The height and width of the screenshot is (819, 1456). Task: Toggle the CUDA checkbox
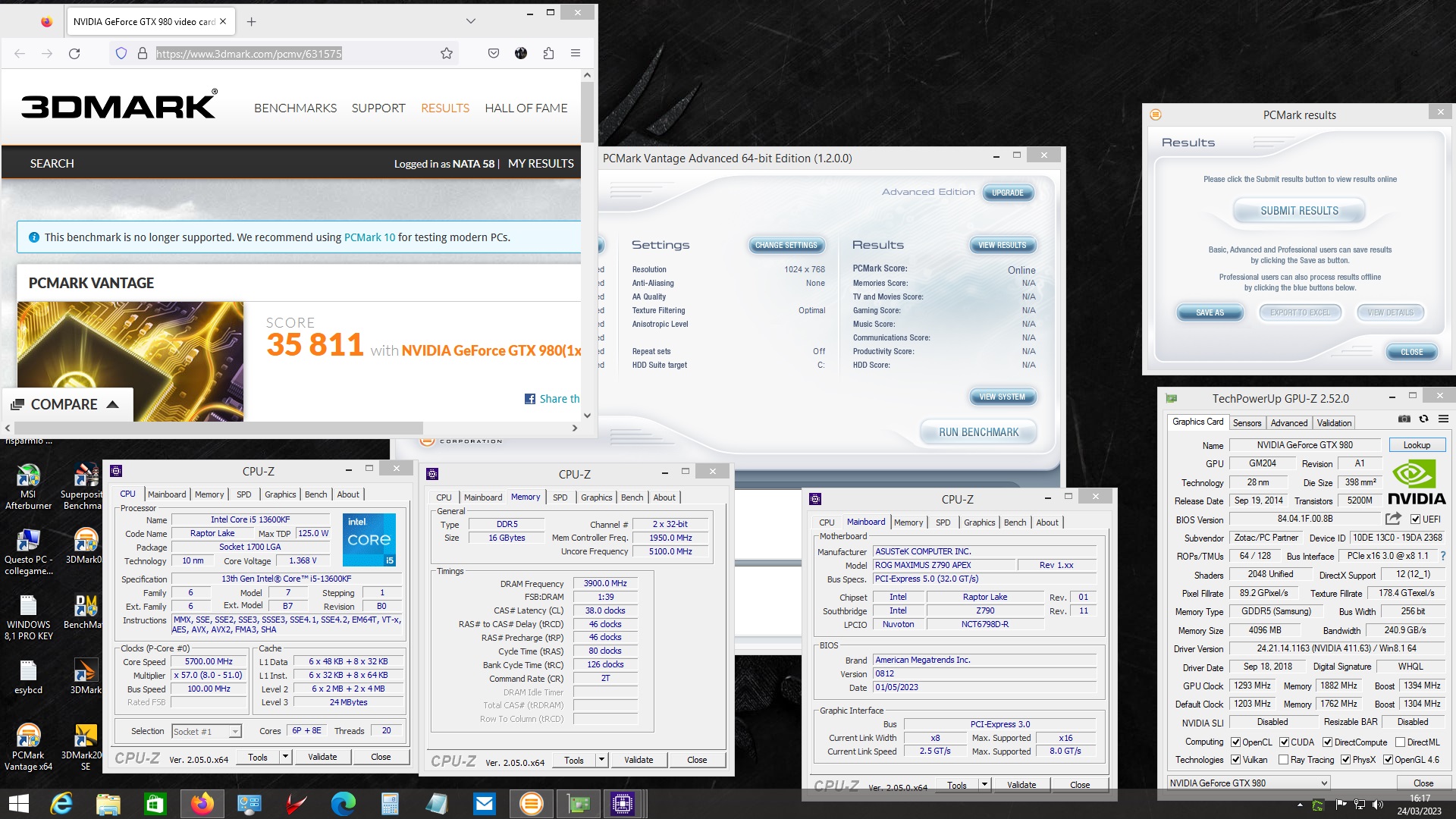click(1285, 742)
